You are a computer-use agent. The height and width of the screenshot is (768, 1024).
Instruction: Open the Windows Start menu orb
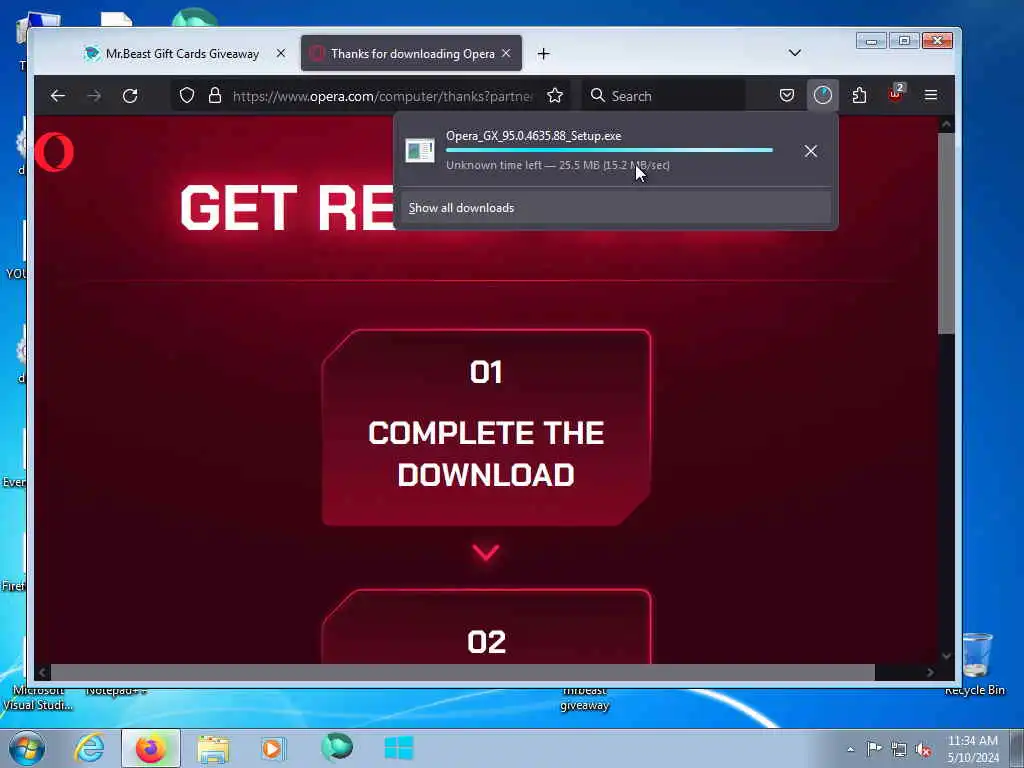(27, 748)
